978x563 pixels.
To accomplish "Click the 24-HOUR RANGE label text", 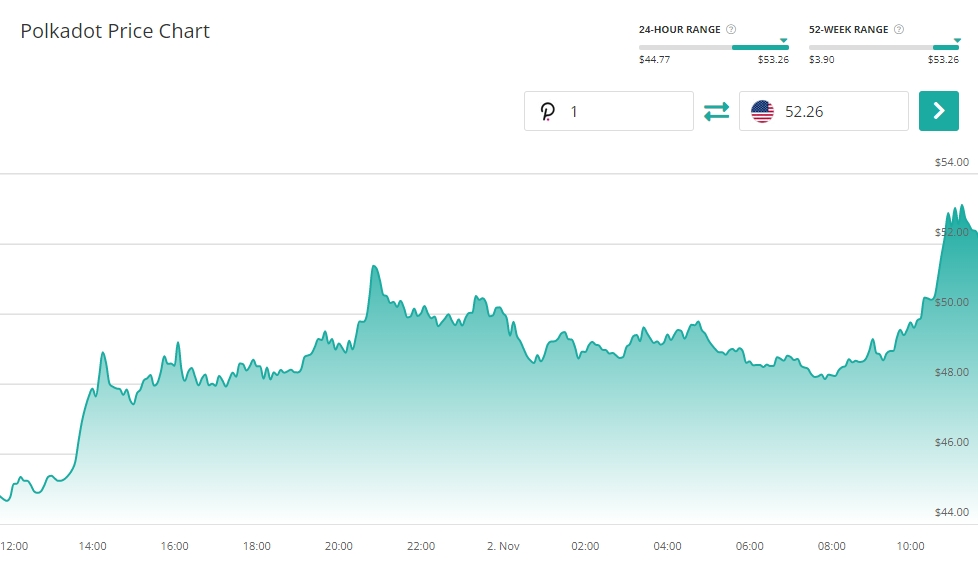I will [x=679, y=30].
